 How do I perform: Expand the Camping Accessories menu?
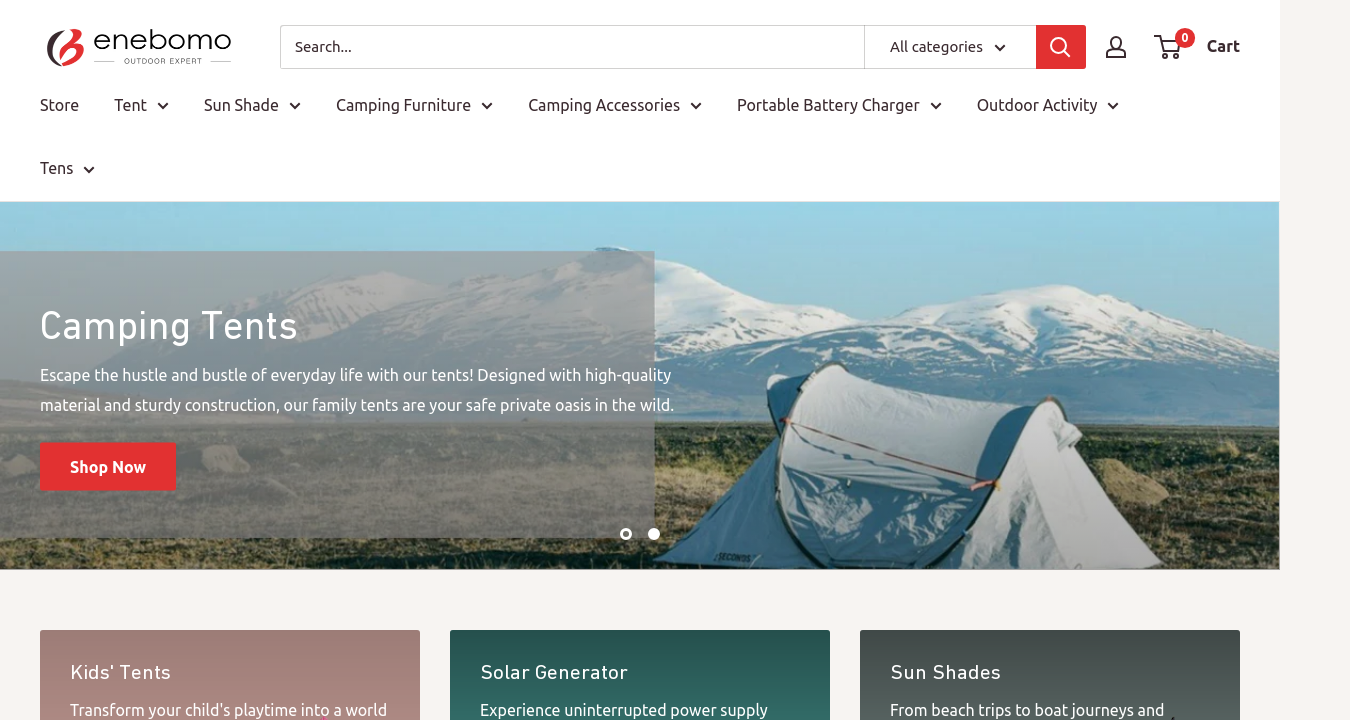615,105
